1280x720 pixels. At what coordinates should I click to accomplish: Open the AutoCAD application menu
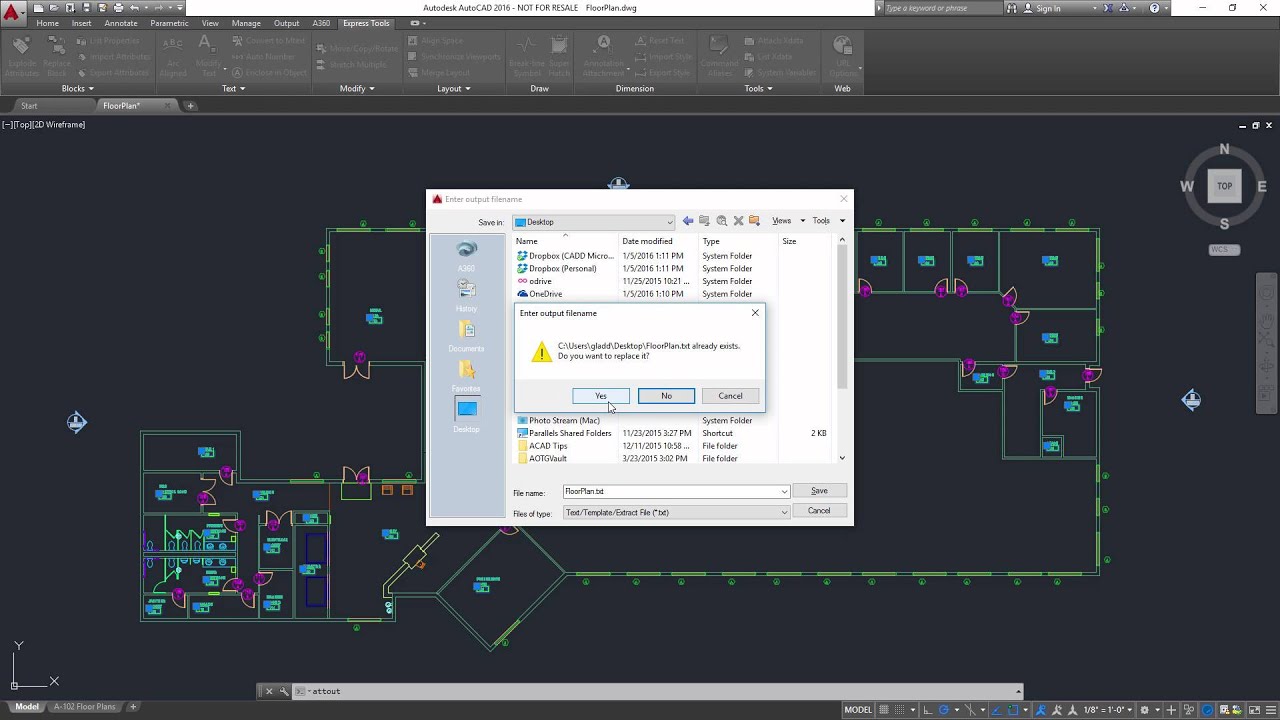tap(13, 13)
